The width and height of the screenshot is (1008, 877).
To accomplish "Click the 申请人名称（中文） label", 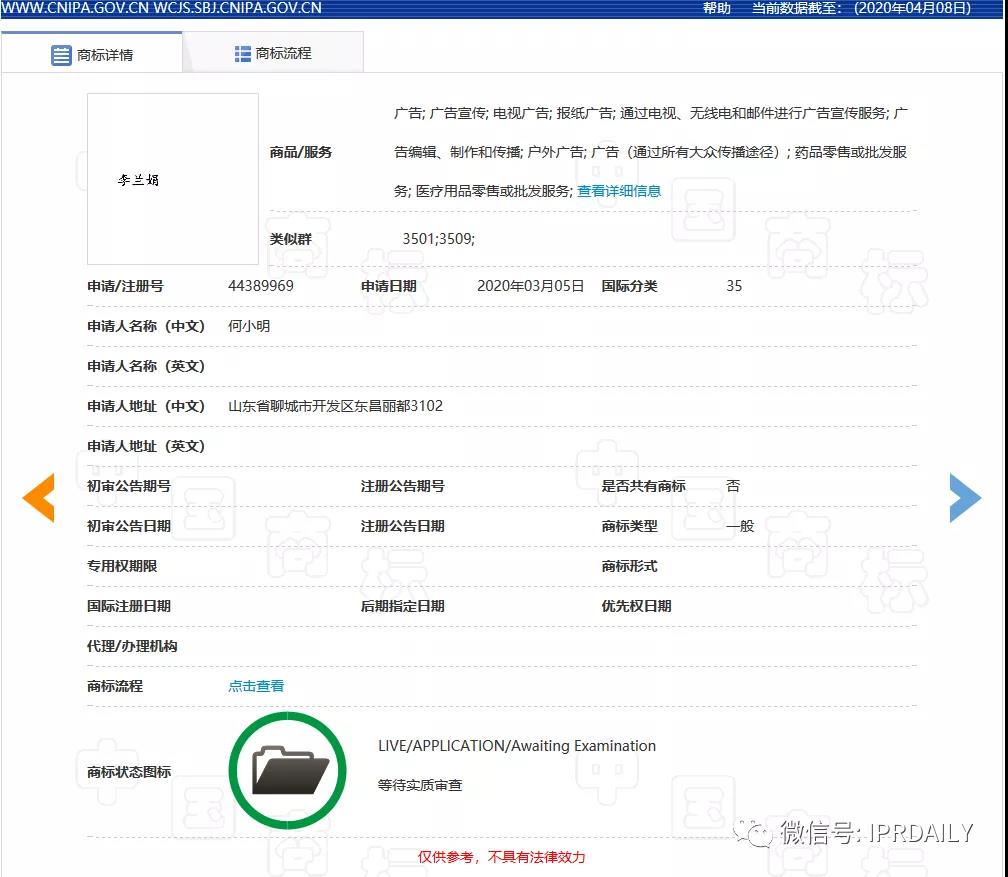I will pyautogui.click(x=146, y=326).
